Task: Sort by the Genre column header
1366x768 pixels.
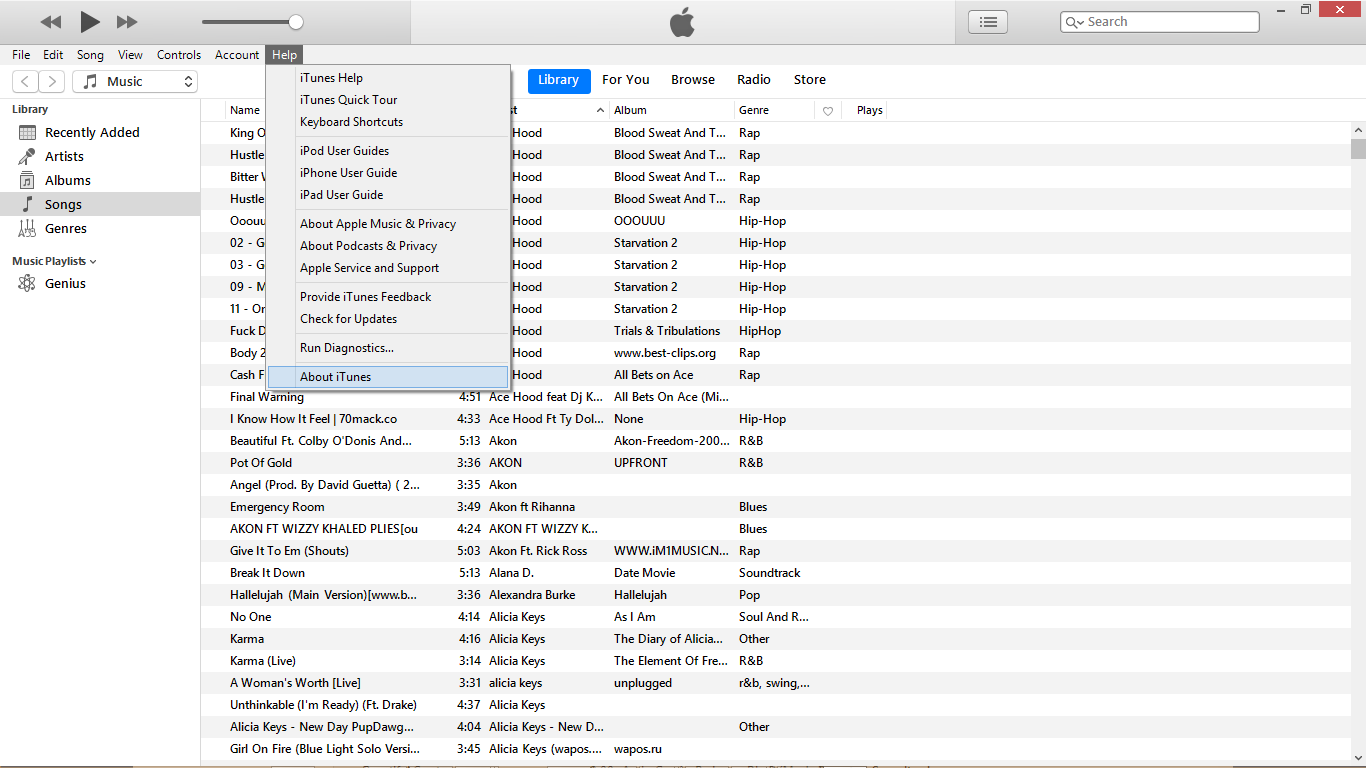Action: coord(774,110)
